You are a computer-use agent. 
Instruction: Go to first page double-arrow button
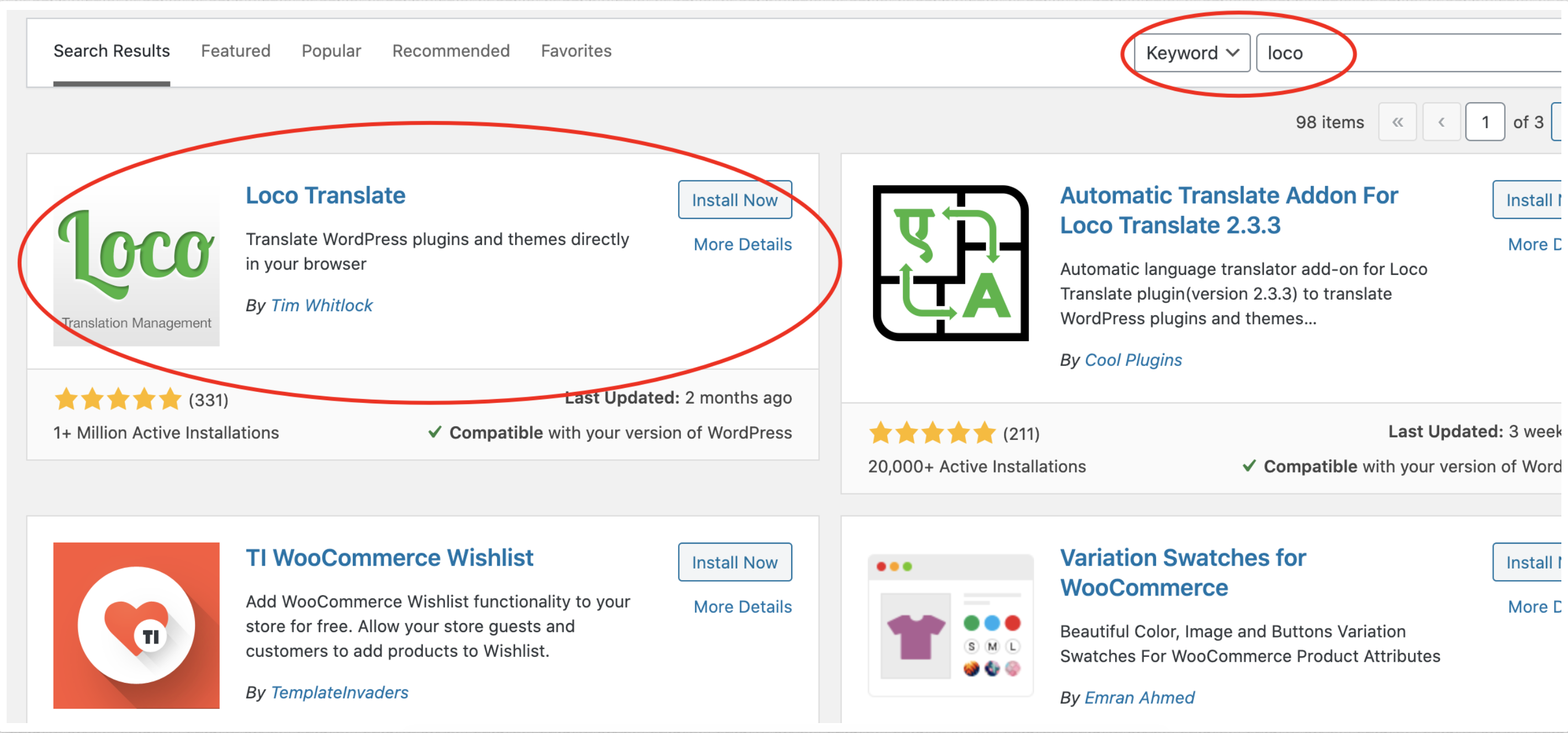click(1397, 123)
